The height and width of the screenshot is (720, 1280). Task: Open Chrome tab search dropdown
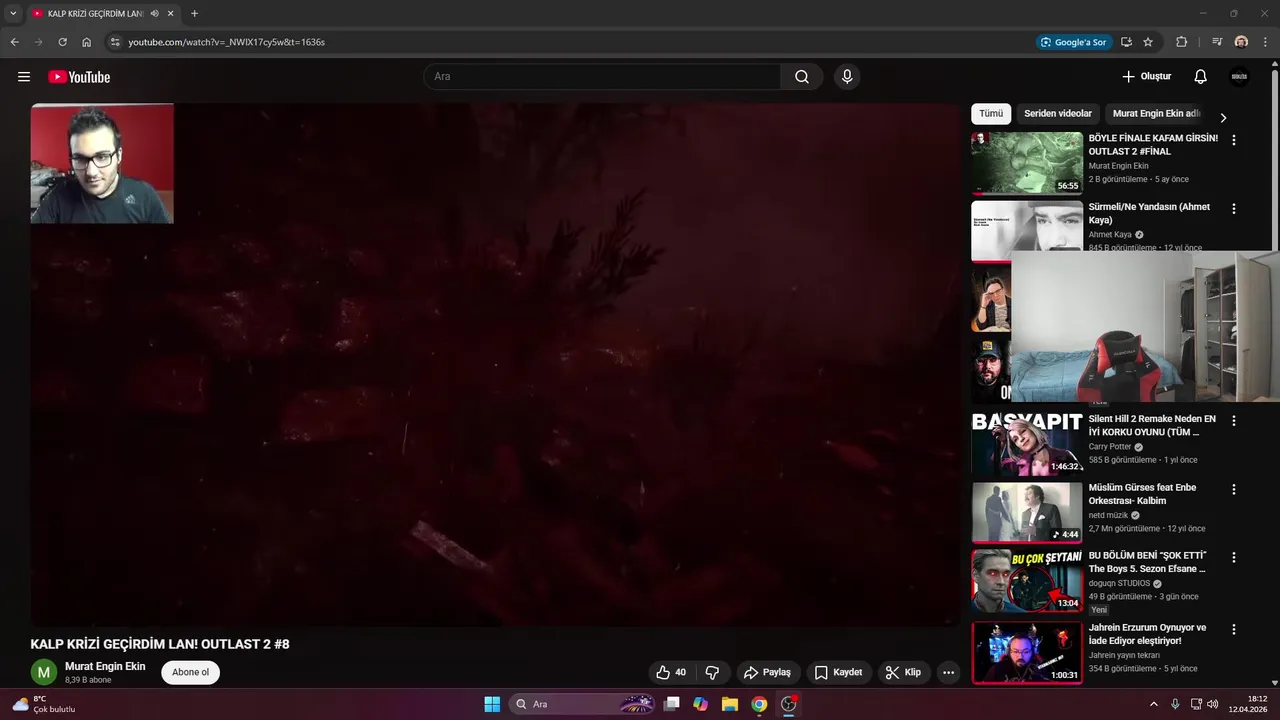pyautogui.click(x=13, y=13)
